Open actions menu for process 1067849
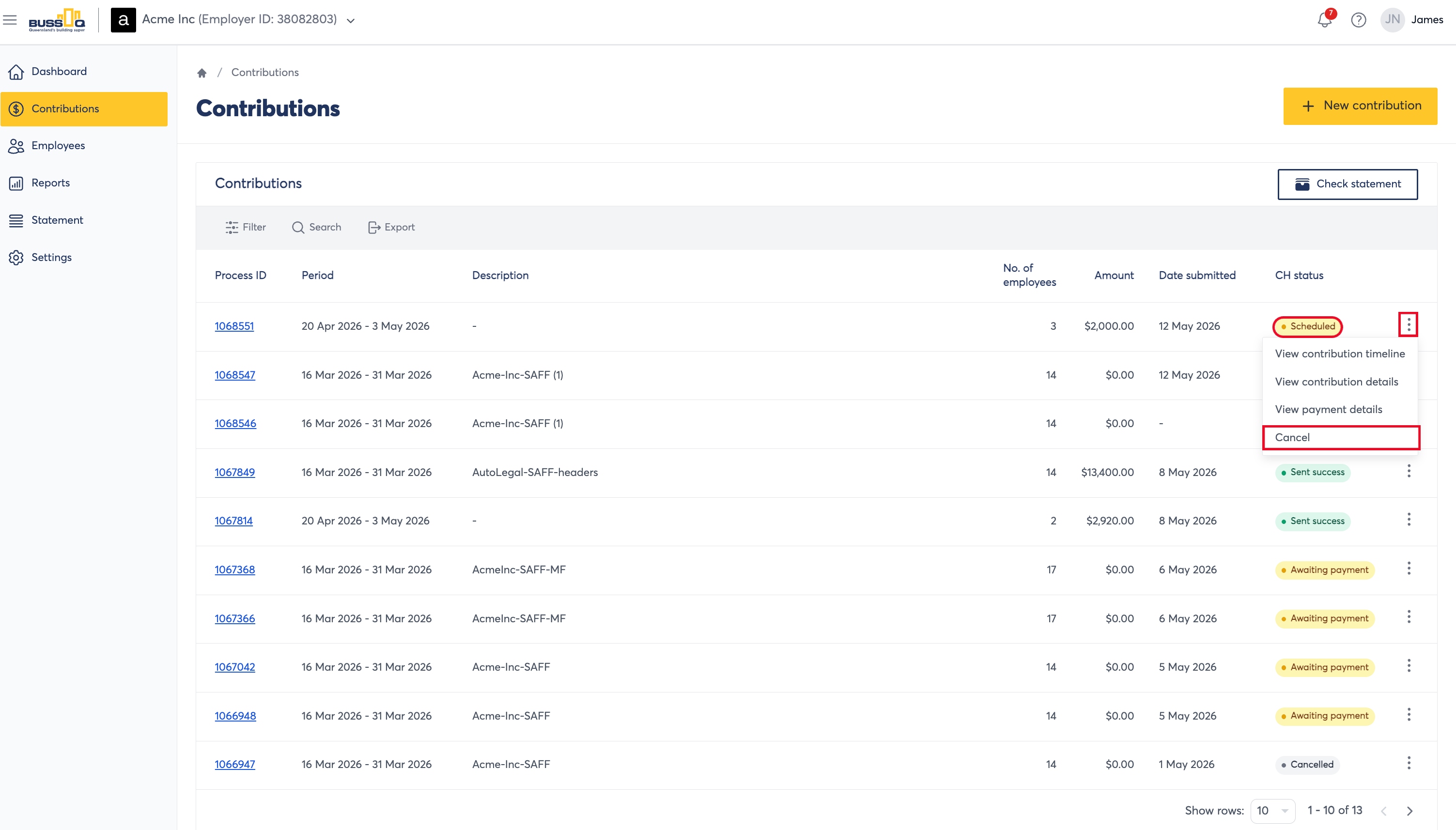Viewport: 1456px width, 830px height. tap(1409, 471)
